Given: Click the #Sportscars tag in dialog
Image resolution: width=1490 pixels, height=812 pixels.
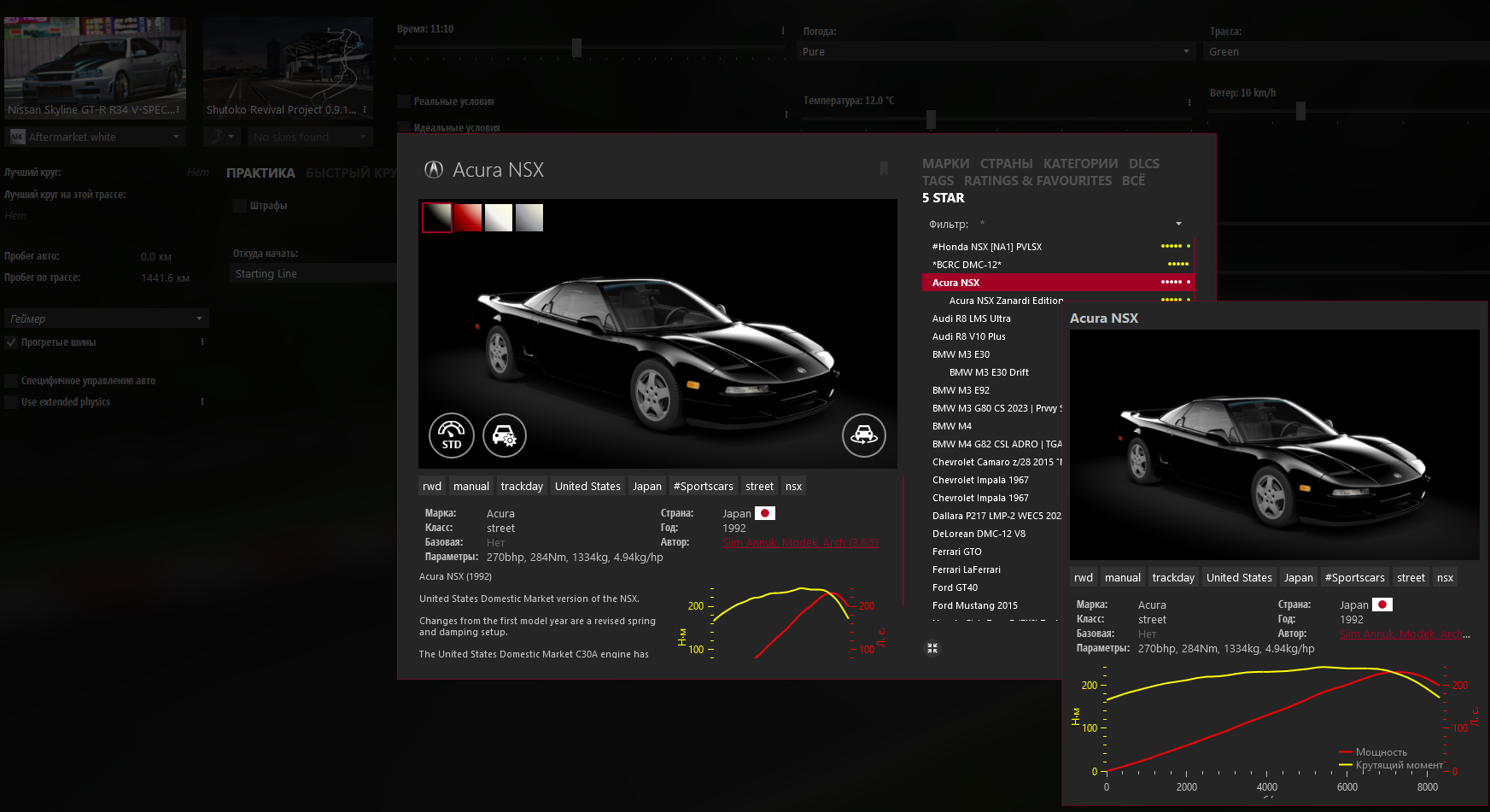Looking at the screenshot, I should point(703,486).
